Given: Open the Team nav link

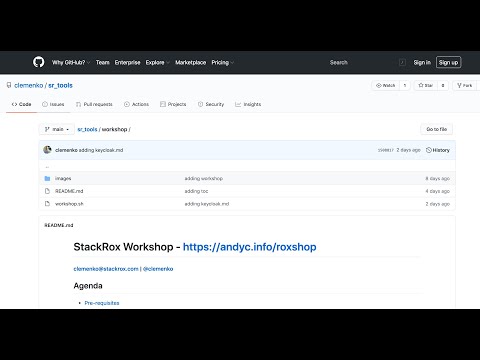Looking at the screenshot, I should tap(103, 62).
